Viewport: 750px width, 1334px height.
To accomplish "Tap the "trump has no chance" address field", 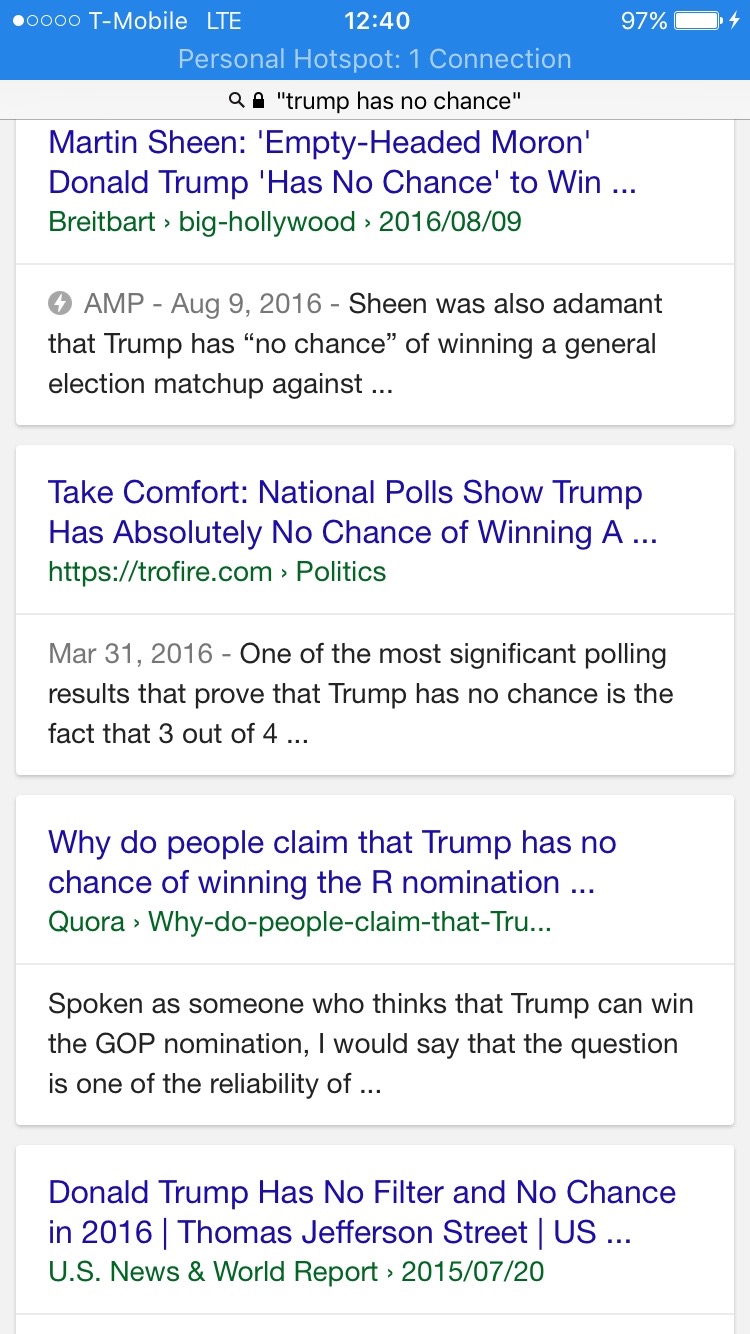I will 398,100.
